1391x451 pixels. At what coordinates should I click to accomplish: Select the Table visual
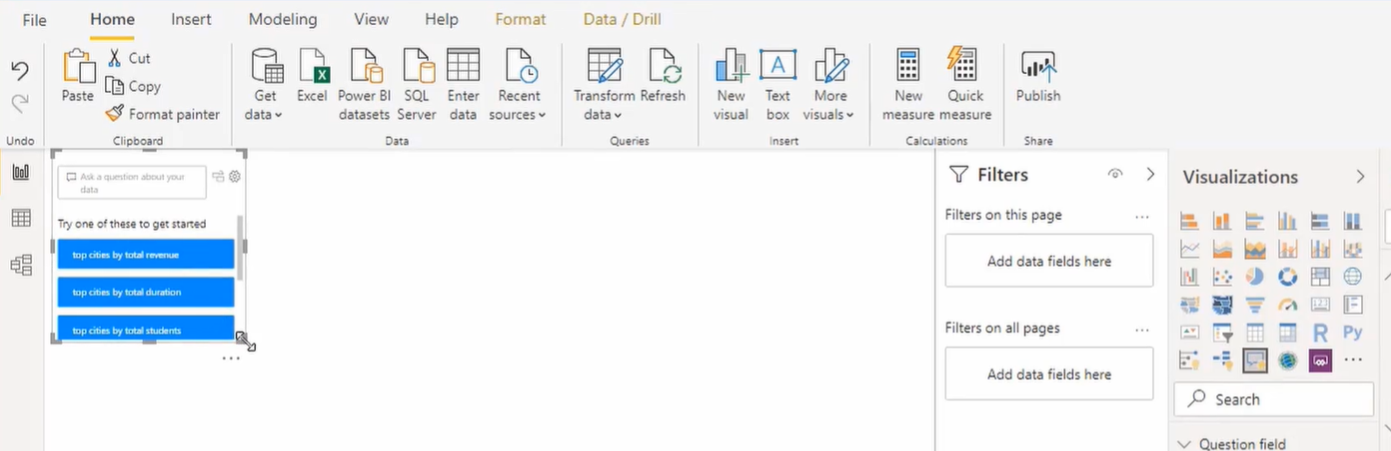[1255, 333]
